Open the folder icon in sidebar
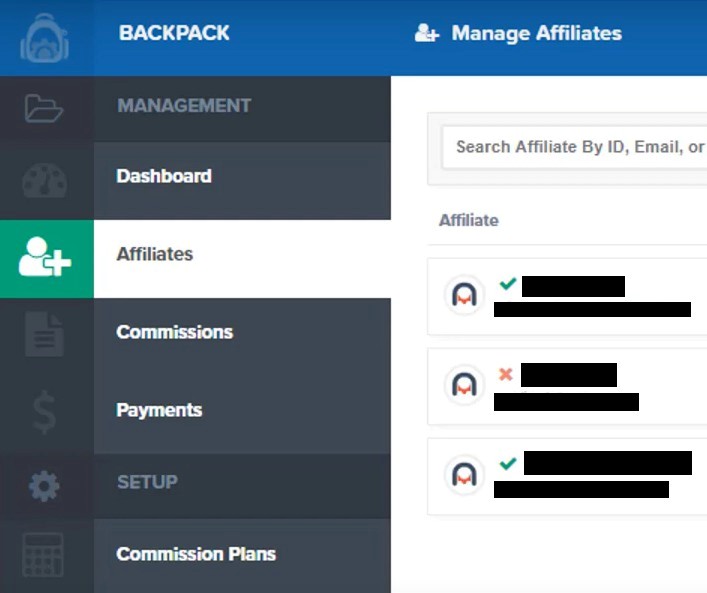Screen dimensions: 707x593 [44, 108]
